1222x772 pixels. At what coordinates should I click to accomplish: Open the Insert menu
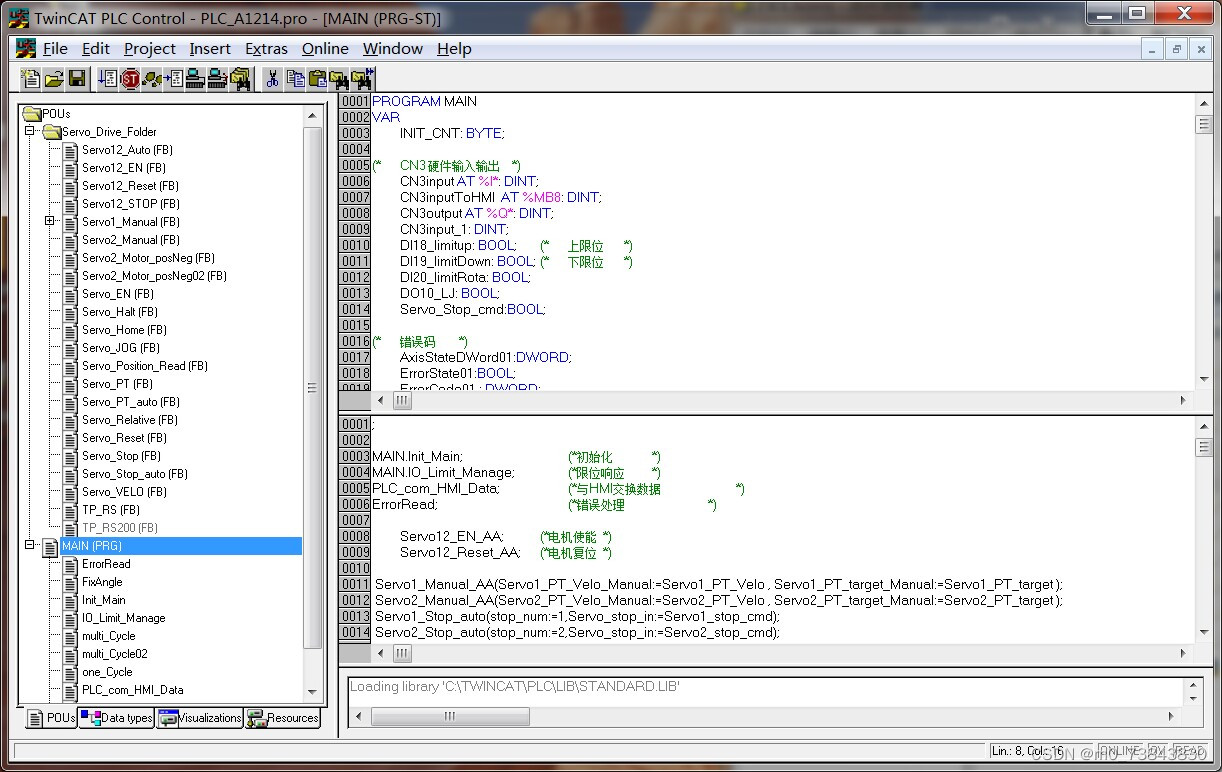[x=210, y=49]
